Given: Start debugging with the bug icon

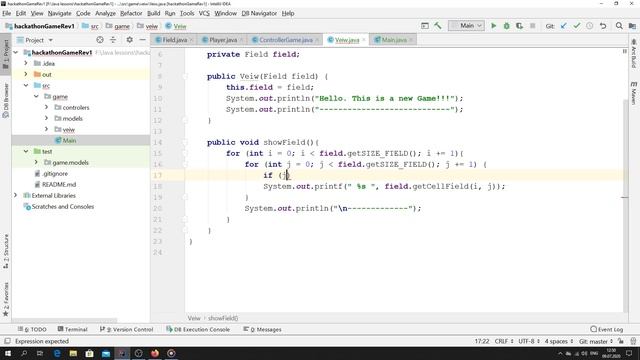Looking at the screenshot, I should tap(507, 26).
